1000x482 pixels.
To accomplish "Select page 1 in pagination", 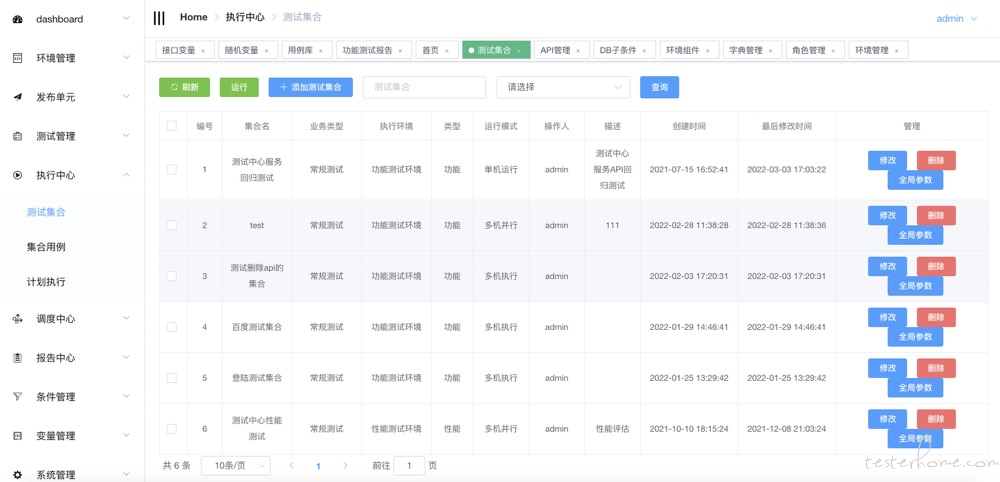I will coord(318,465).
